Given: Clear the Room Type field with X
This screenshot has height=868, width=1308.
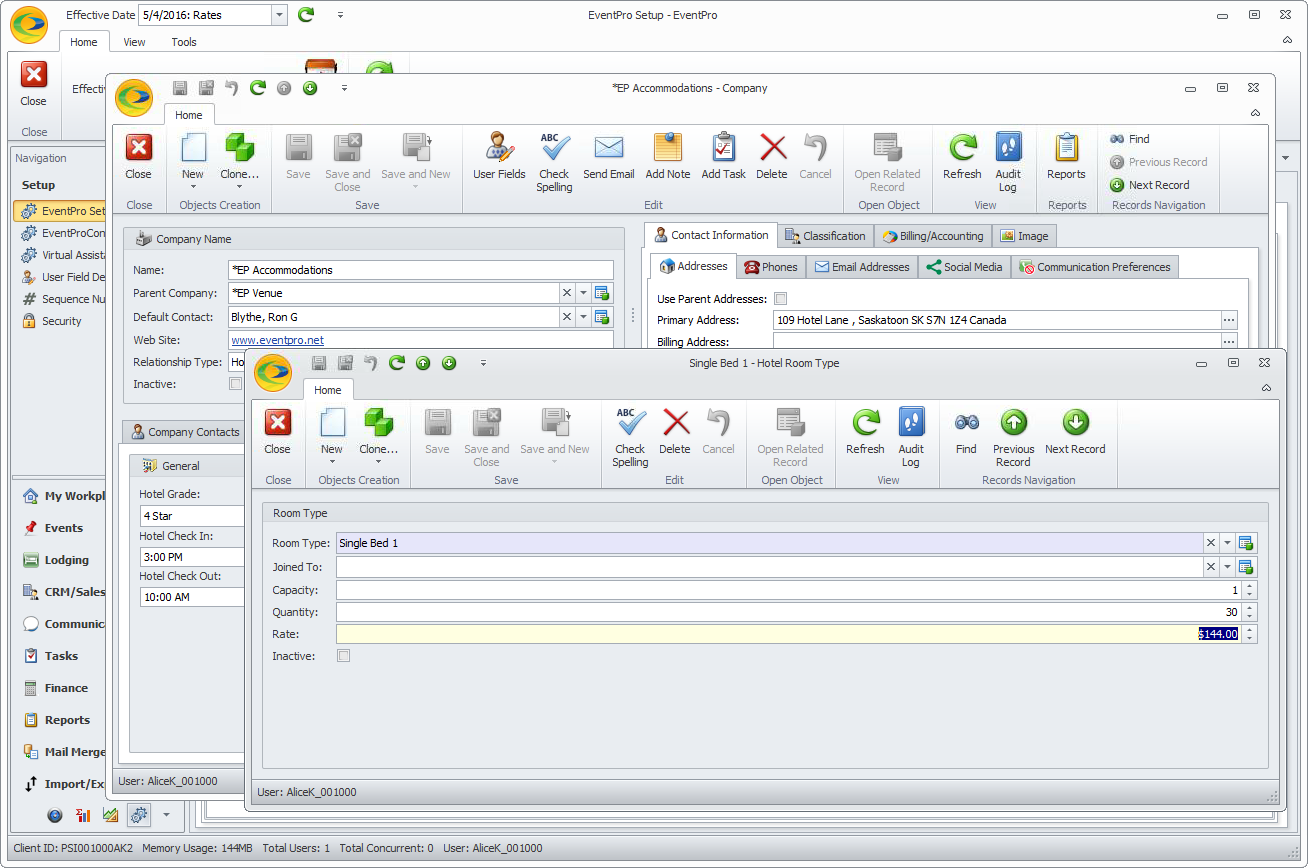Looking at the screenshot, I should tap(1211, 543).
